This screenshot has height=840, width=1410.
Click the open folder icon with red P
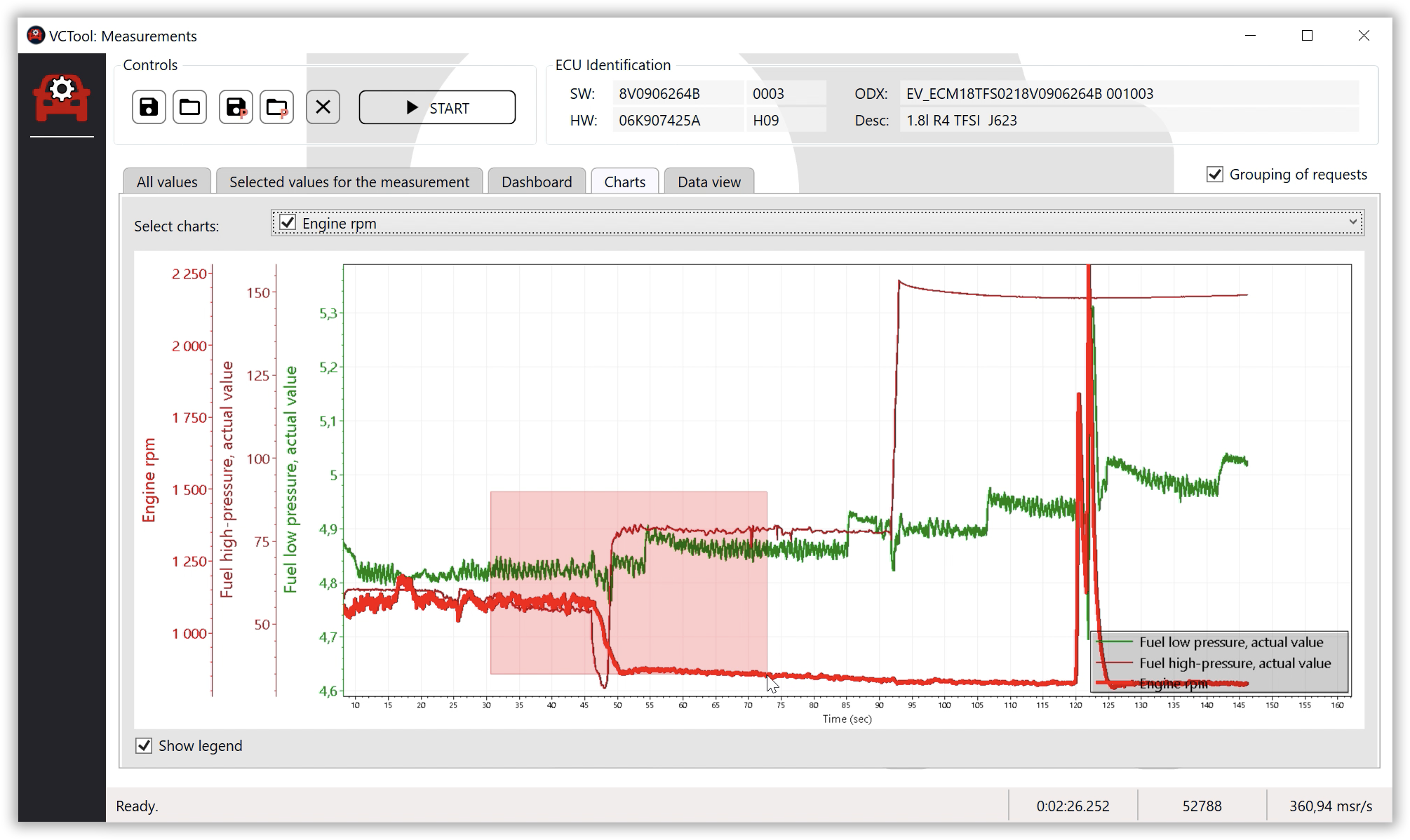pyautogui.click(x=276, y=107)
